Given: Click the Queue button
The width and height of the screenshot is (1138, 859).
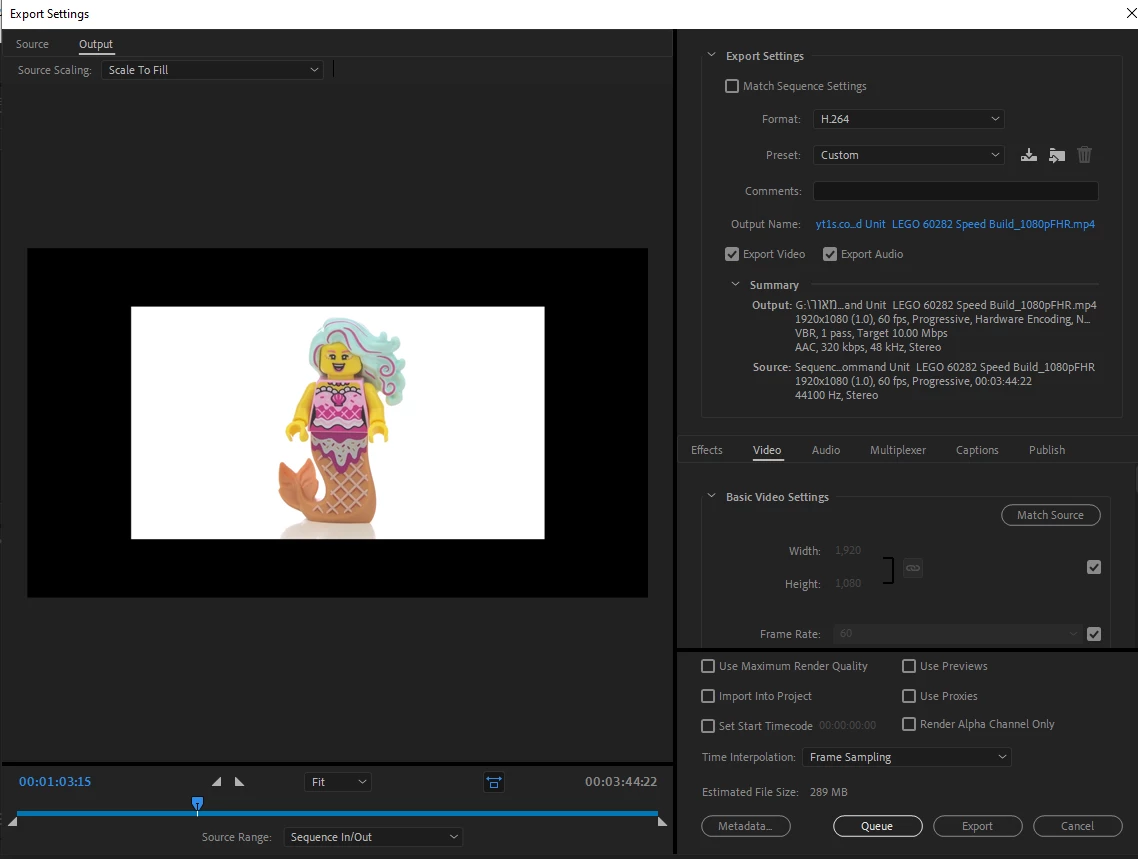Looking at the screenshot, I should tap(877, 826).
